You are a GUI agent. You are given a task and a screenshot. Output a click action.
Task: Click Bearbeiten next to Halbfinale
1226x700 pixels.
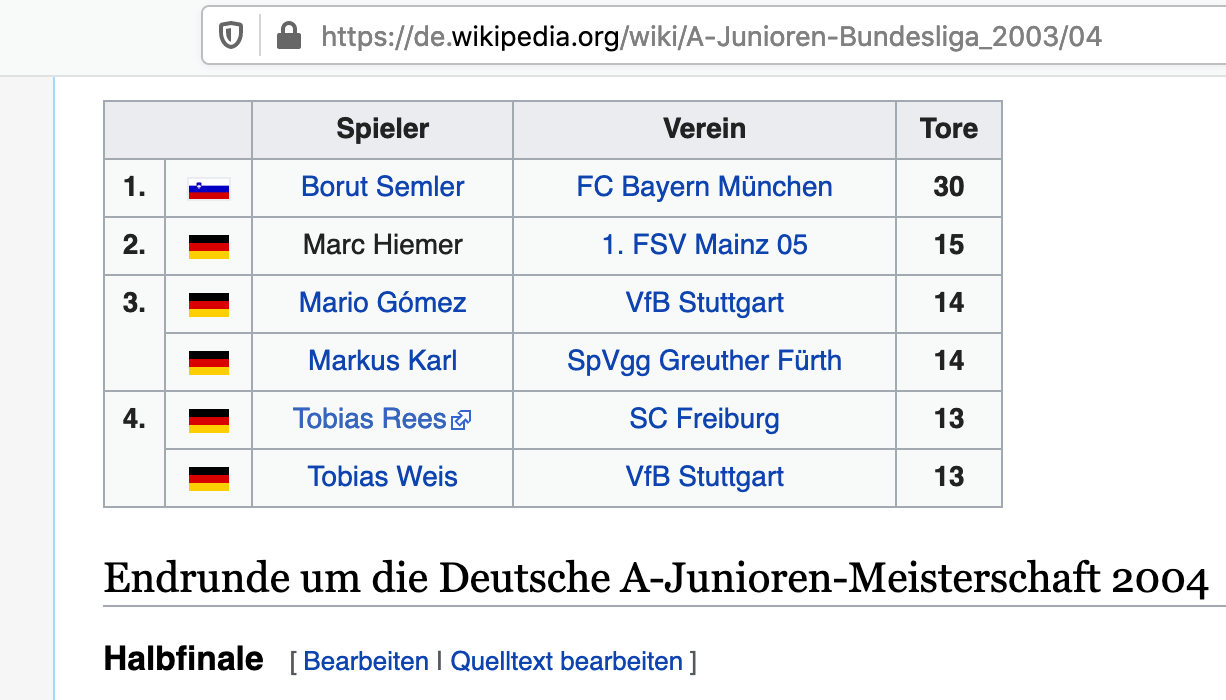[x=366, y=661]
